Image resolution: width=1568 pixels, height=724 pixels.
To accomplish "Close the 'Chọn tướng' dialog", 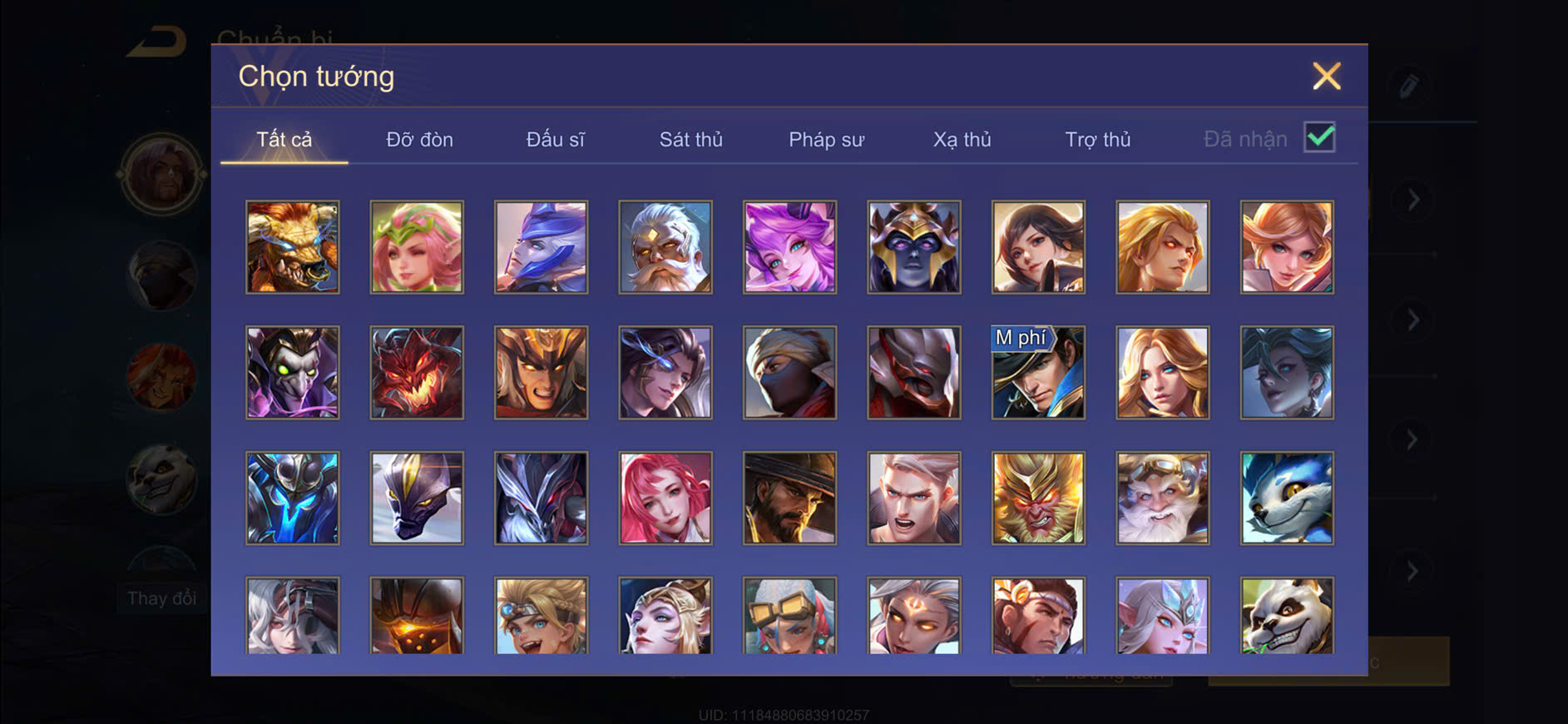I will (1326, 76).
